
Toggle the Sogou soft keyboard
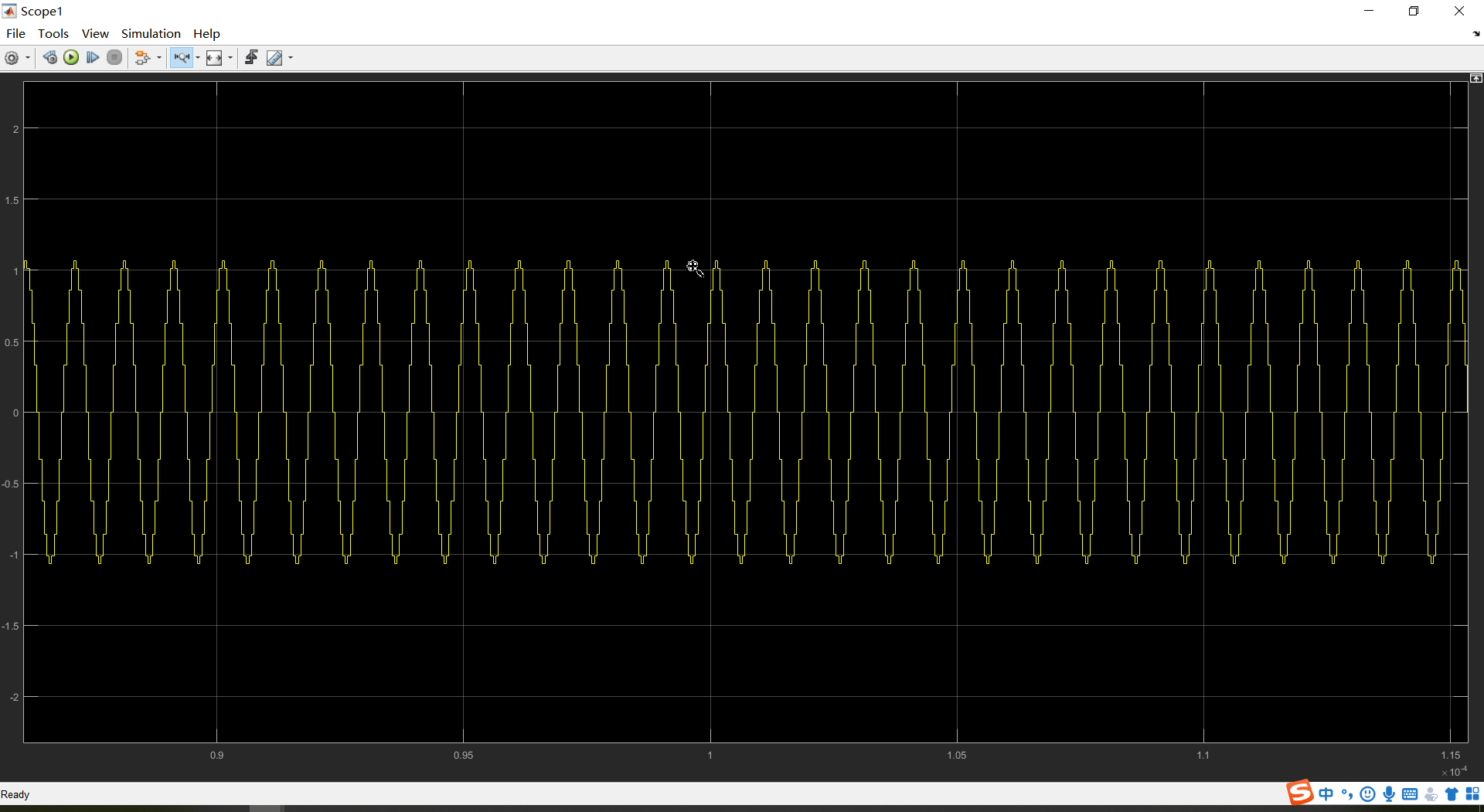click(x=1410, y=794)
